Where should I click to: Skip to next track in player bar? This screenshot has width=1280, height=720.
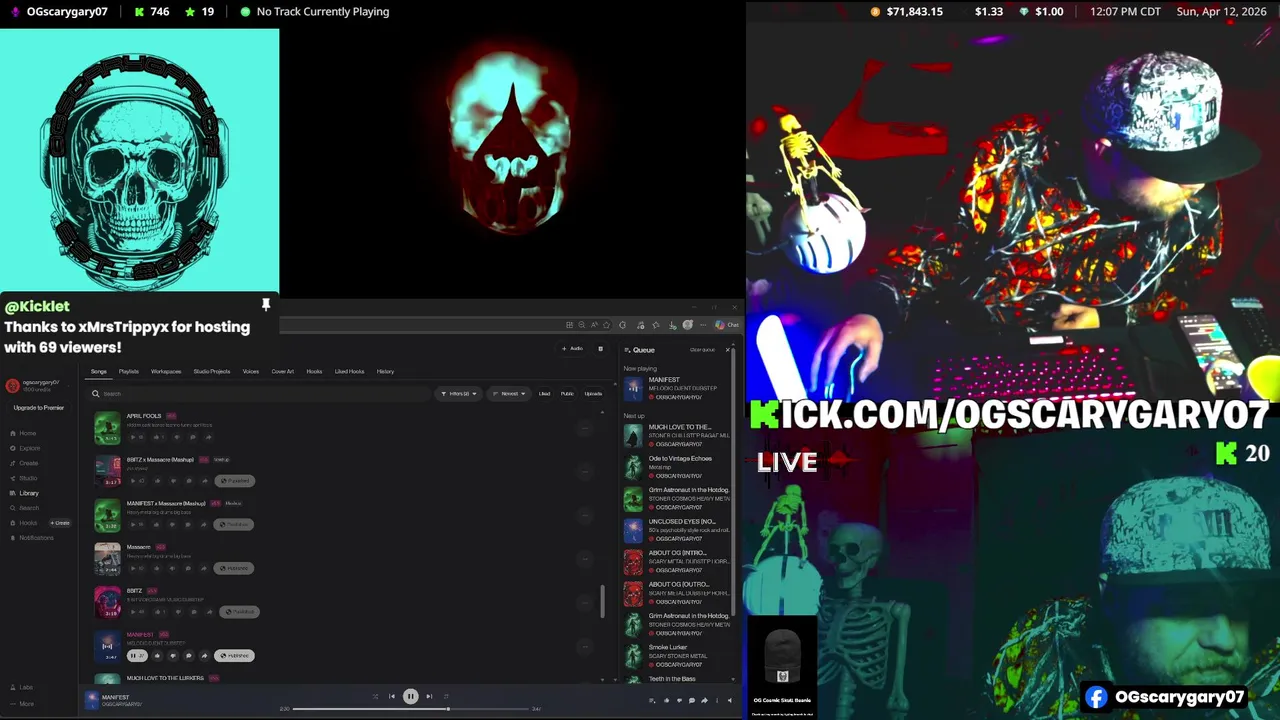pos(429,696)
